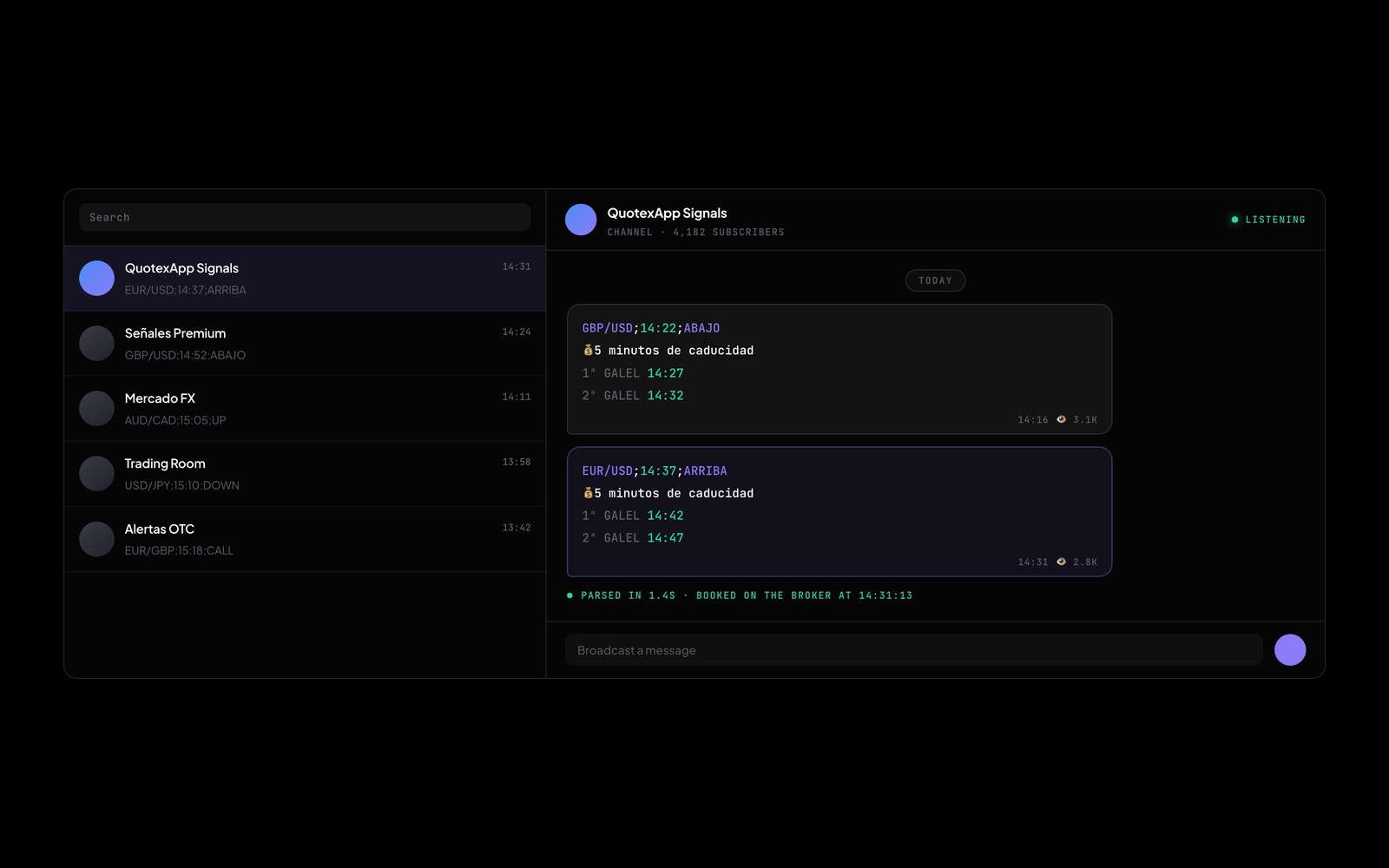Click the Mercado FX avatar
The image size is (1389, 868).
coord(96,408)
